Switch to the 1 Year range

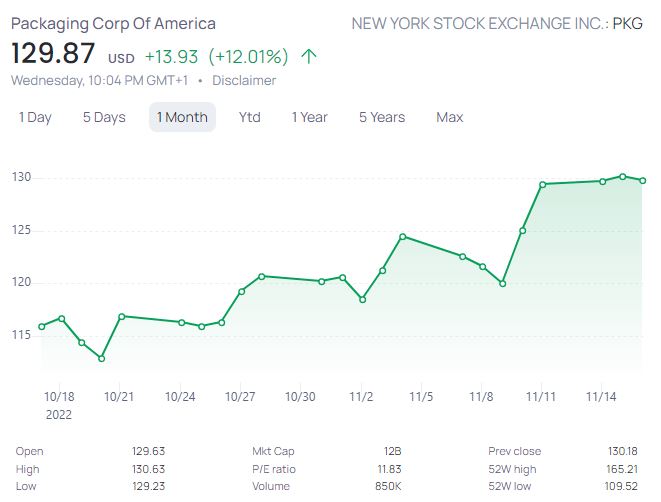(x=309, y=117)
